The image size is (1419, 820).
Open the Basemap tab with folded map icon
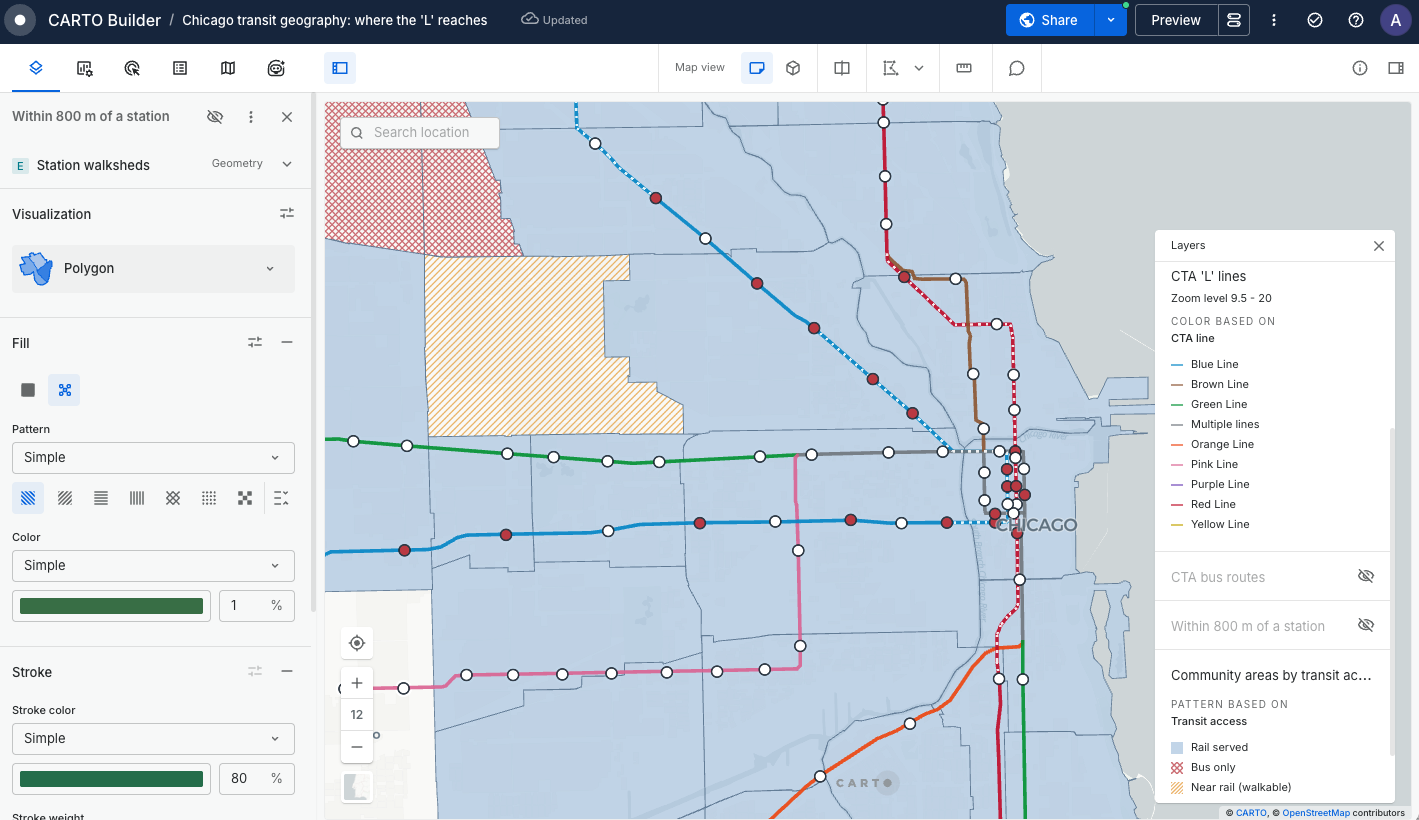pos(228,68)
